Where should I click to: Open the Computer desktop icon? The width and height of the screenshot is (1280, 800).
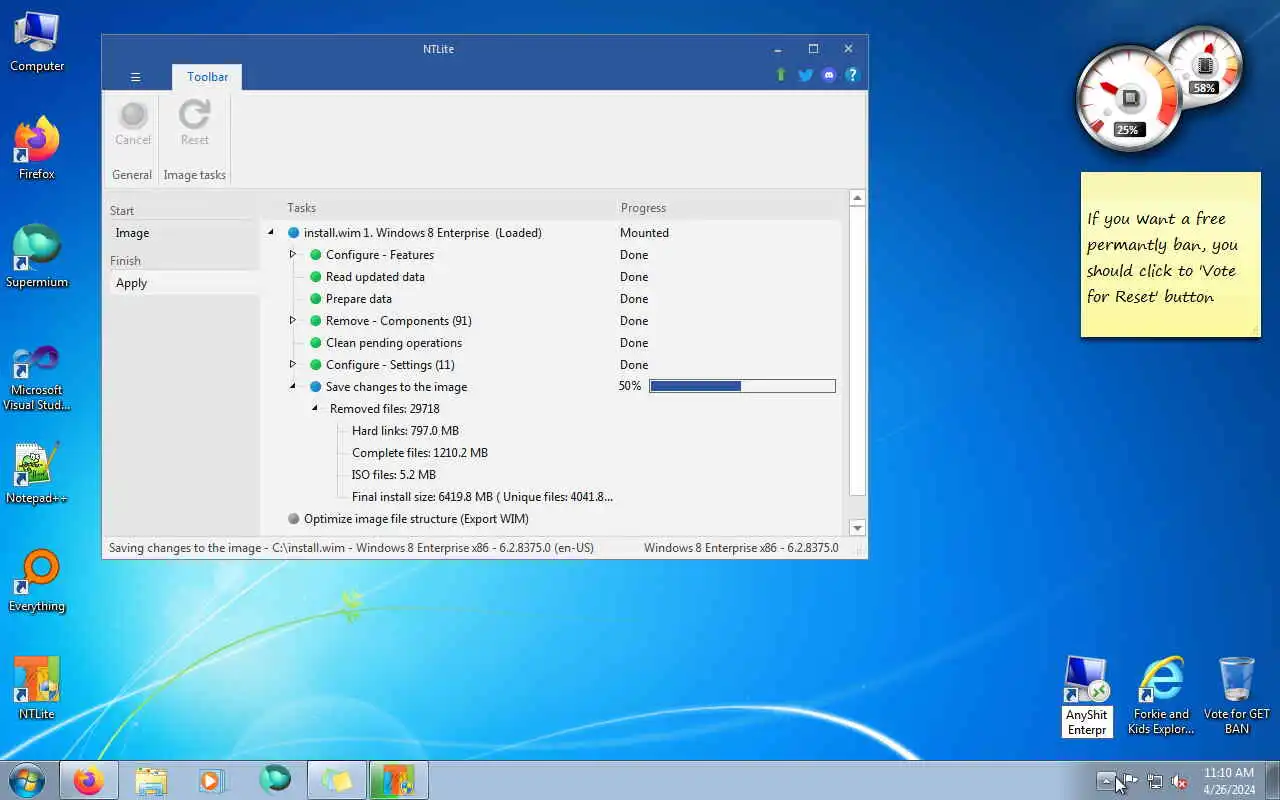[x=37, y=42]
